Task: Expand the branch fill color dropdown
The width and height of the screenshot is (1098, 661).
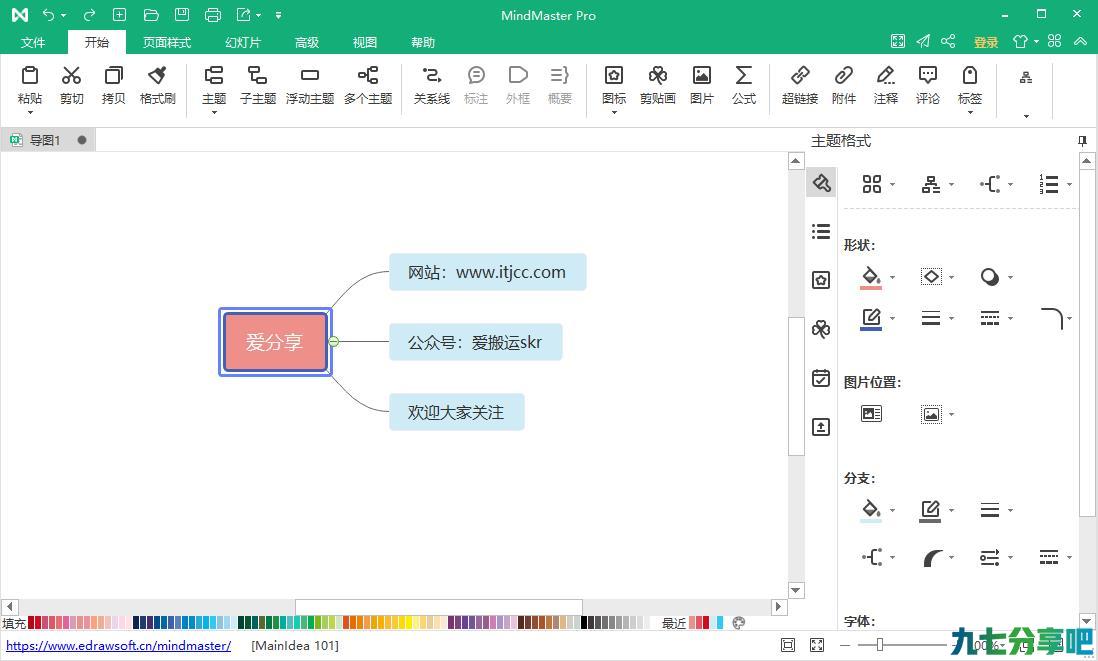Action: (x=892, y=510)
